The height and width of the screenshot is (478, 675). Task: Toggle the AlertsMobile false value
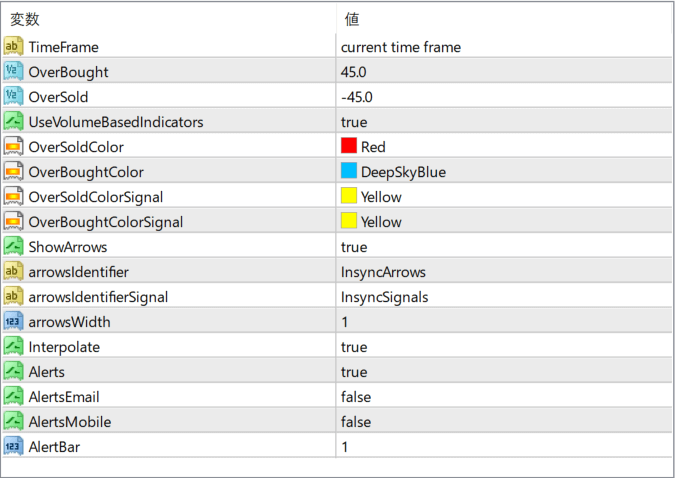click(x=504, y=422)
